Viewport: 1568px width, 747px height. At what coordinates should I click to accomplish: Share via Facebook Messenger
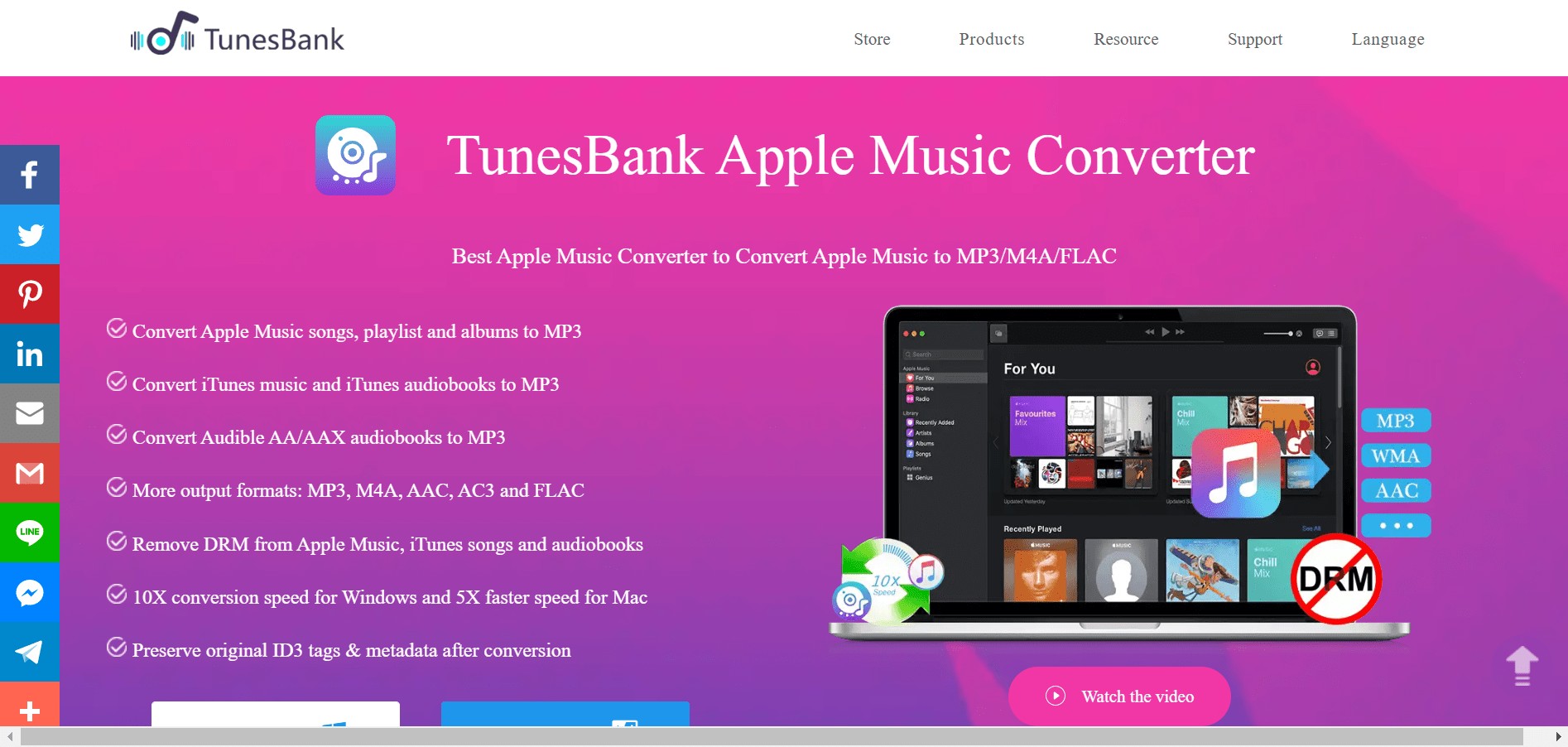pos(30,592)
